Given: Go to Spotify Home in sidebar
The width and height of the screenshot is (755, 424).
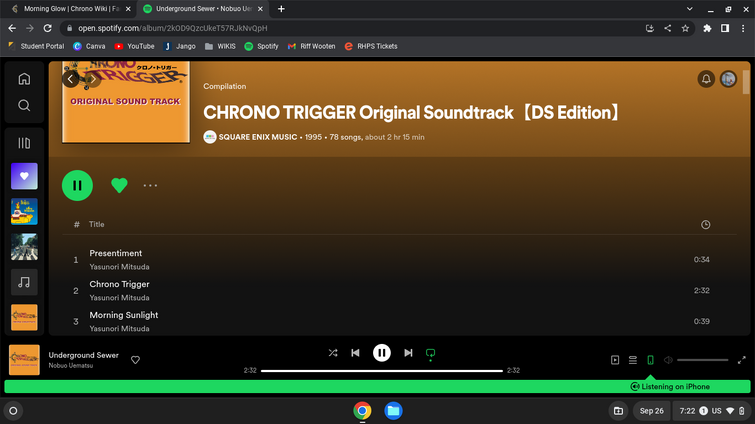Looking at the screenshot, I should [x=24, y=78].
